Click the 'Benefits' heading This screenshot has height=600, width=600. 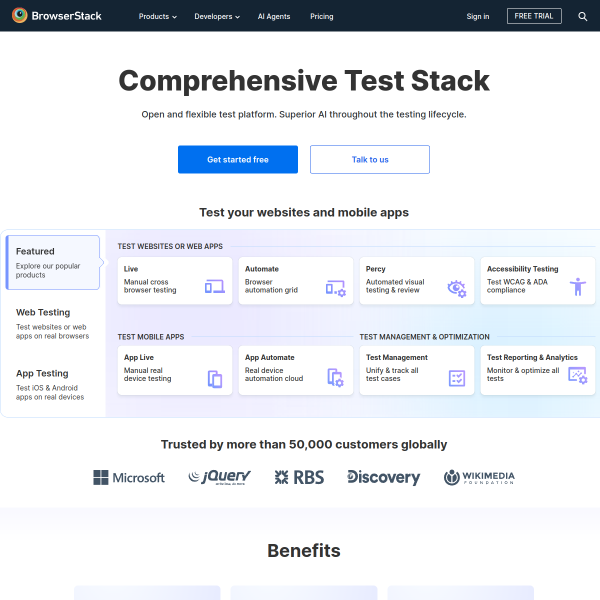point(304,551)
